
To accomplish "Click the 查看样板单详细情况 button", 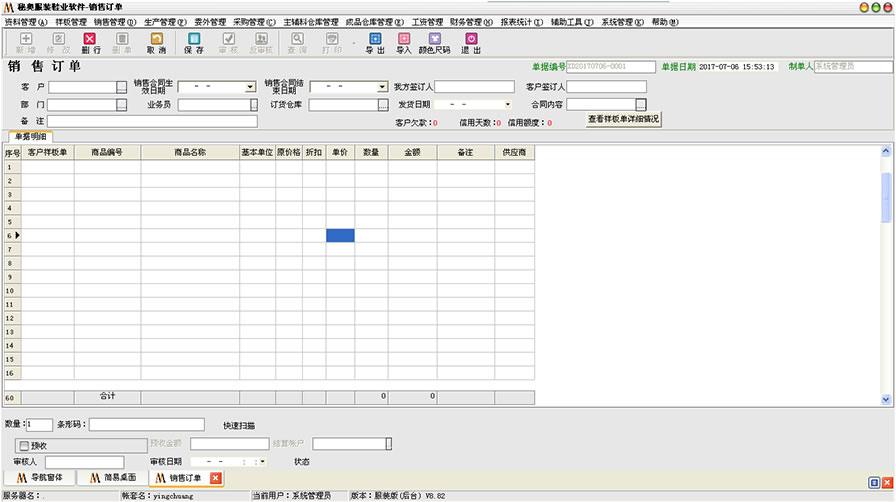I will [x=623, y=119].
